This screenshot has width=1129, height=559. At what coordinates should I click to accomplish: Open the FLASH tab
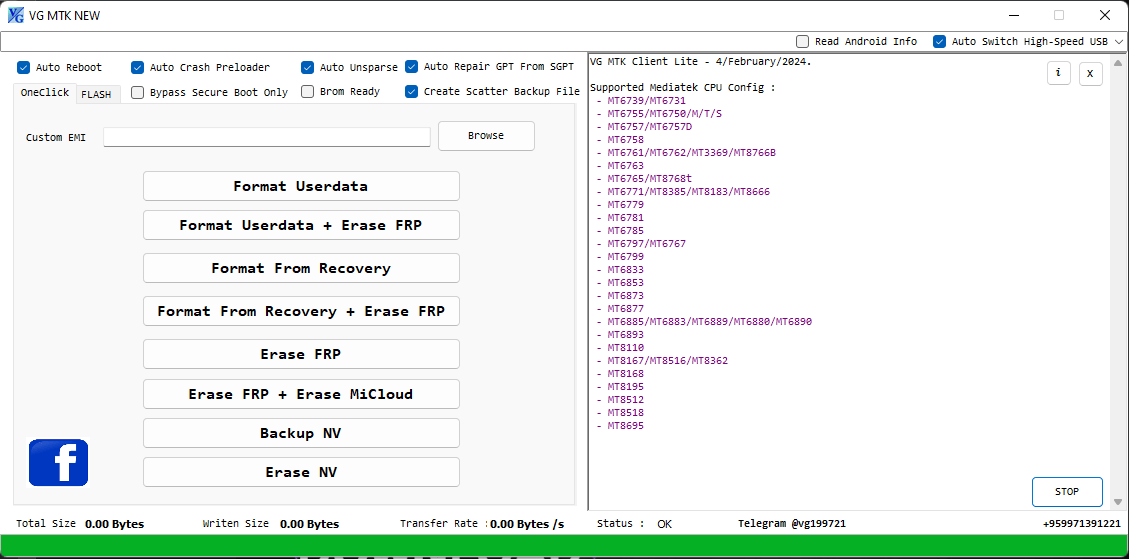pyautogui.click(x=96, y=94)
